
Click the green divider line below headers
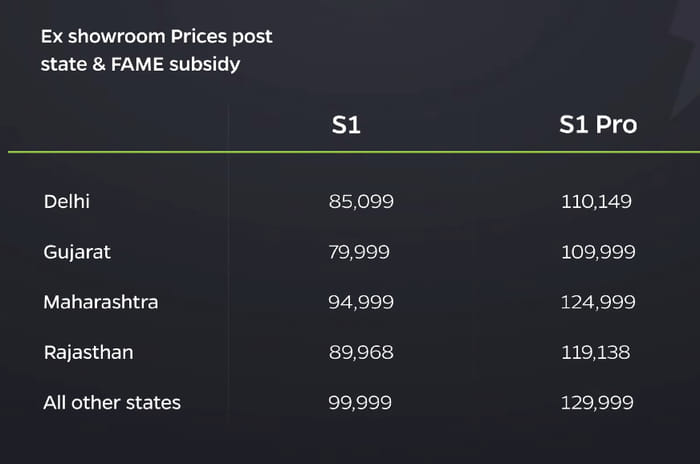(x=350, y=152)
